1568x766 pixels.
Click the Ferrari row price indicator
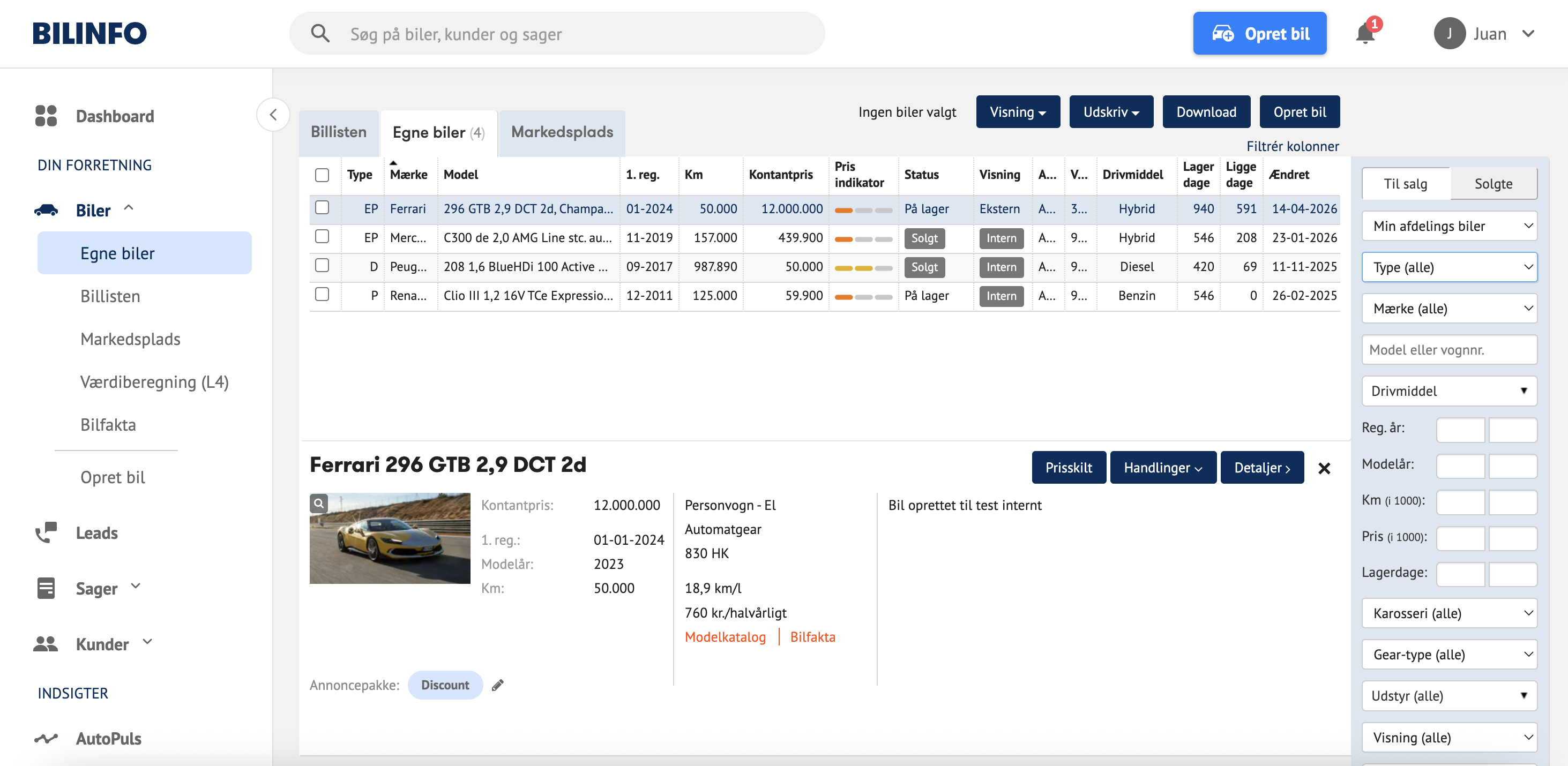863,211
